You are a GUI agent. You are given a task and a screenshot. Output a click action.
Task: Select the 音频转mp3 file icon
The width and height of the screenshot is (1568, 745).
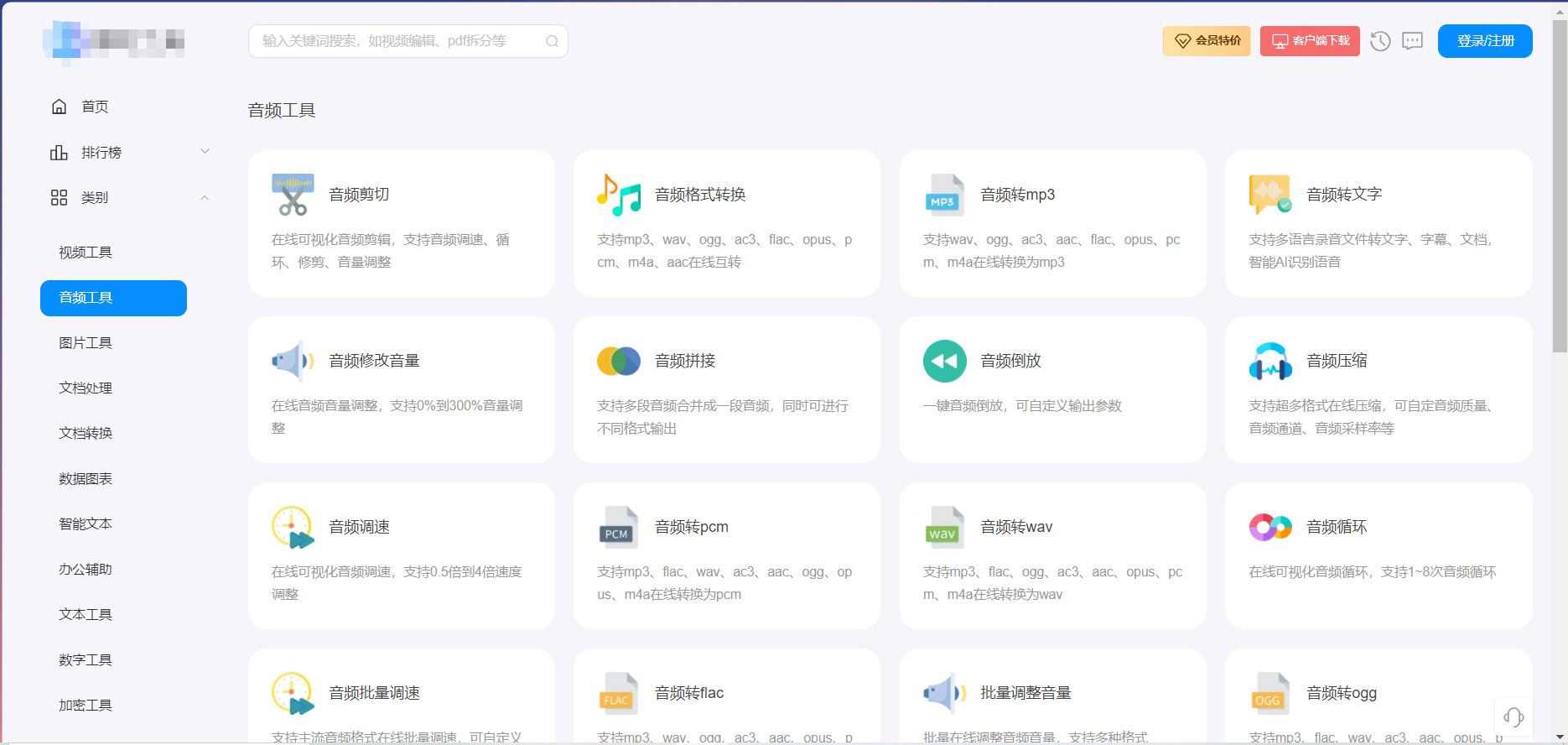tap(945, 195)
